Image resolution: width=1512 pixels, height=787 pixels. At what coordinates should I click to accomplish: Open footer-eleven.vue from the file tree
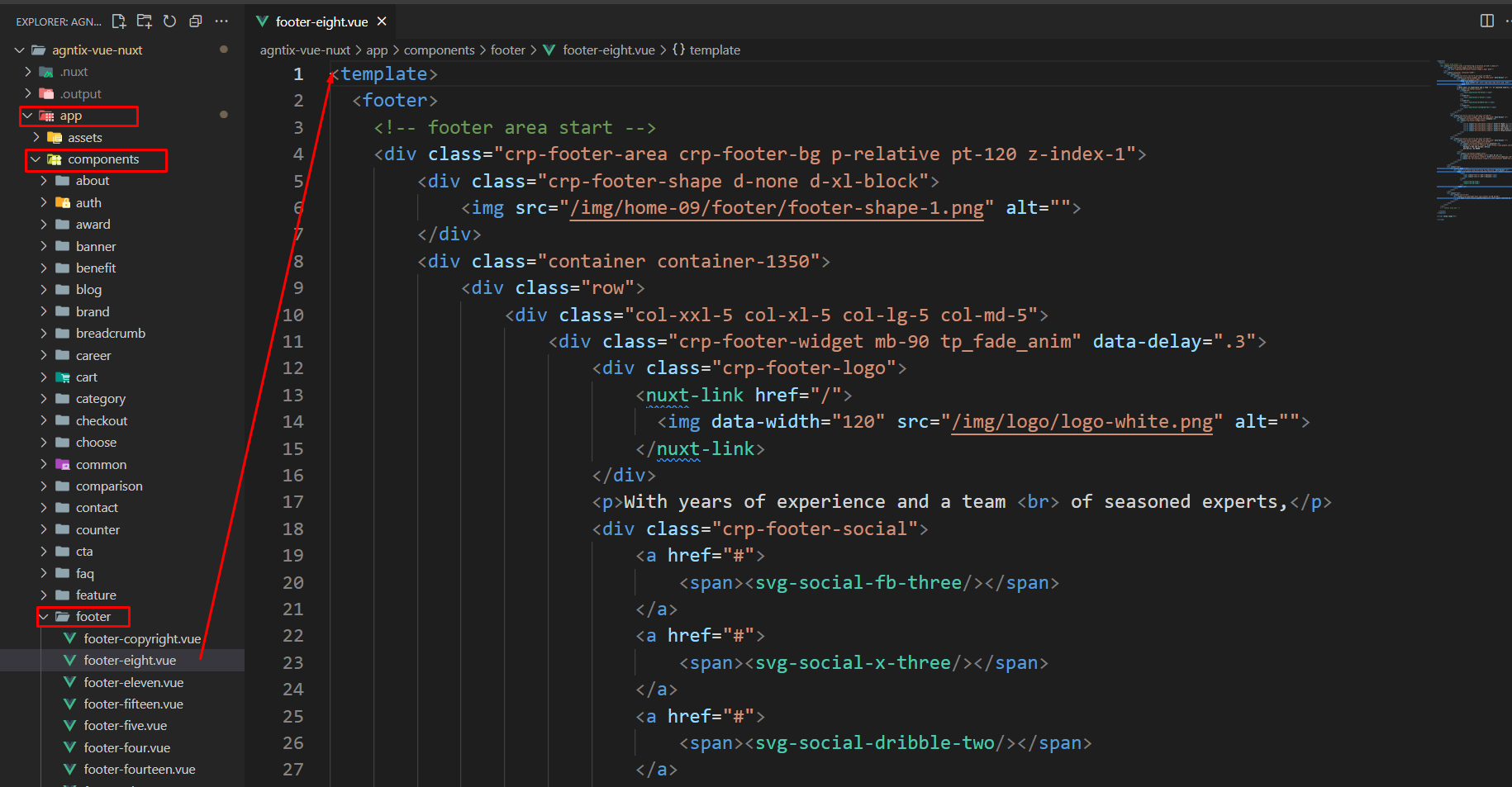point(133,683)
